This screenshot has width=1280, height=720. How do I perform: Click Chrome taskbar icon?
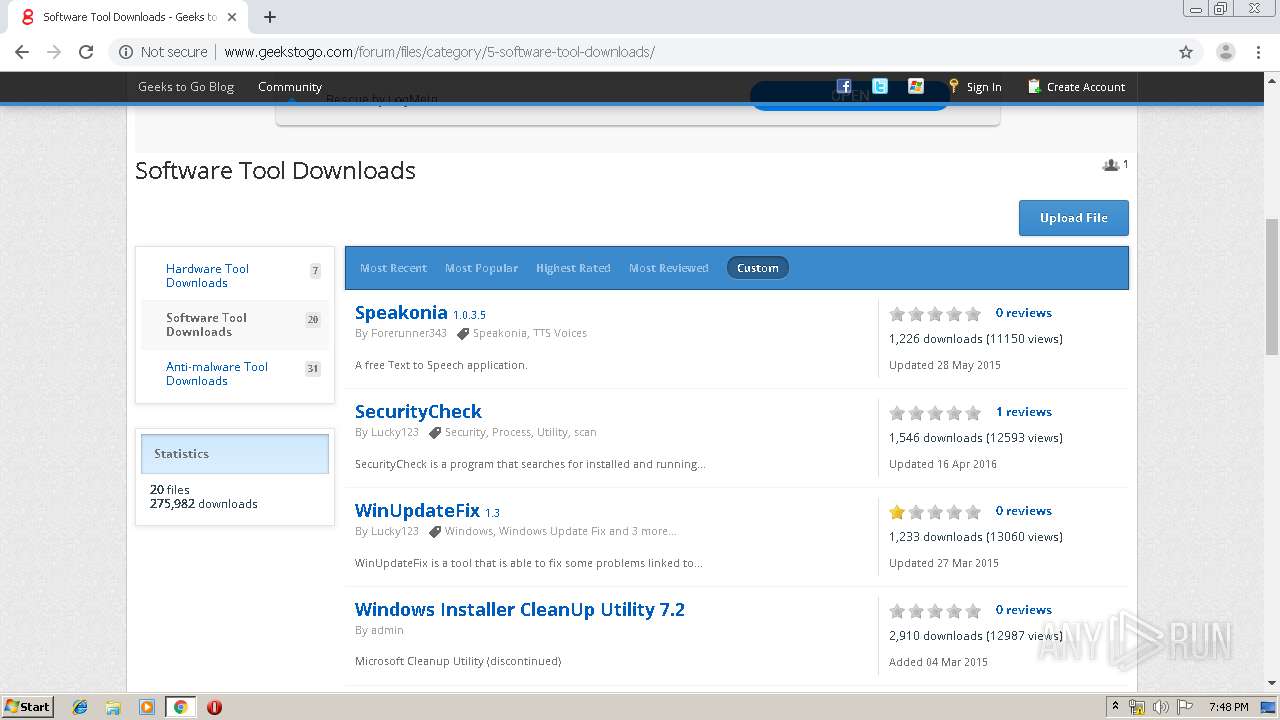[180, 707]
